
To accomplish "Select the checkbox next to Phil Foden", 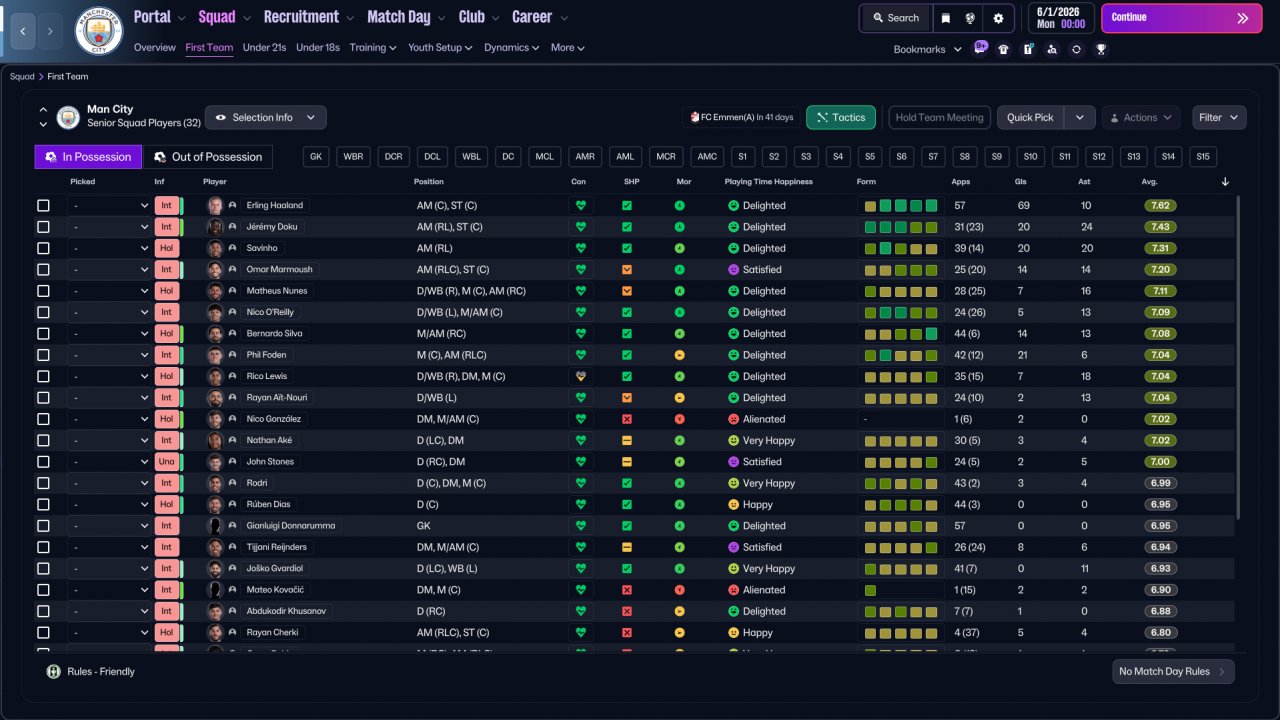I will 43,355.
